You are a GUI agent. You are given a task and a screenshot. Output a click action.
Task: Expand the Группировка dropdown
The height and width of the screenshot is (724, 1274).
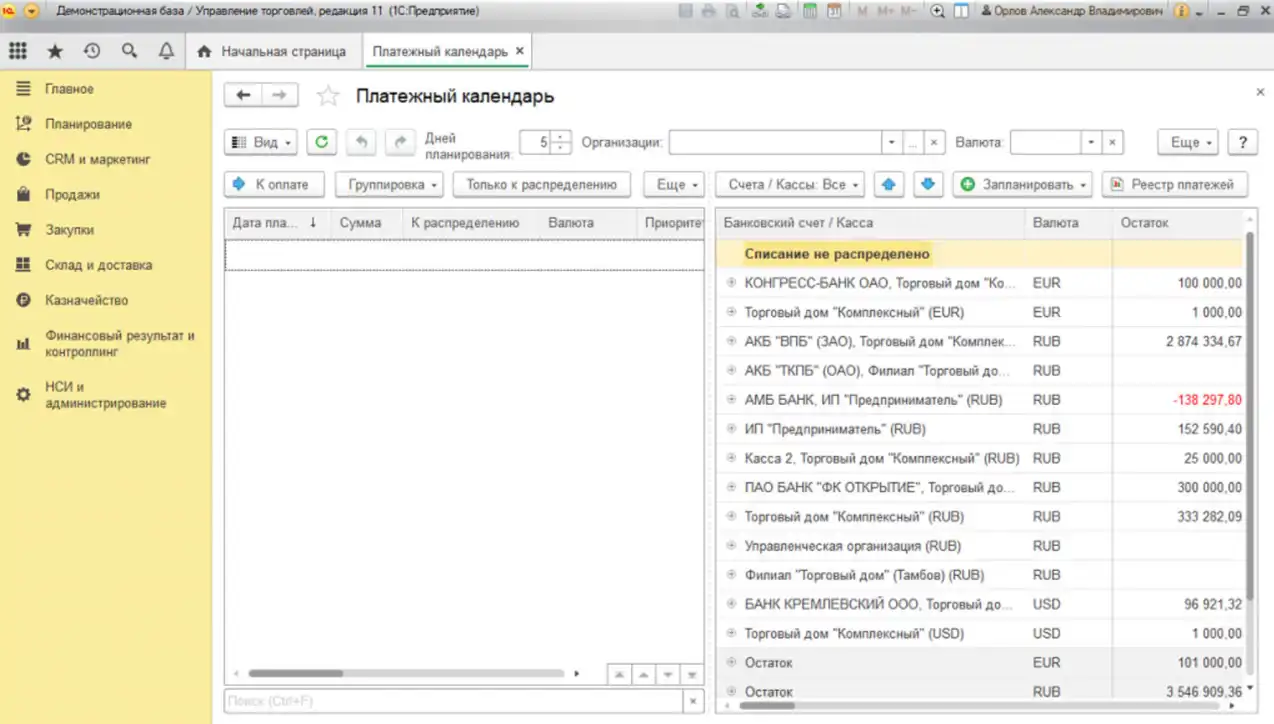point(393,185)
